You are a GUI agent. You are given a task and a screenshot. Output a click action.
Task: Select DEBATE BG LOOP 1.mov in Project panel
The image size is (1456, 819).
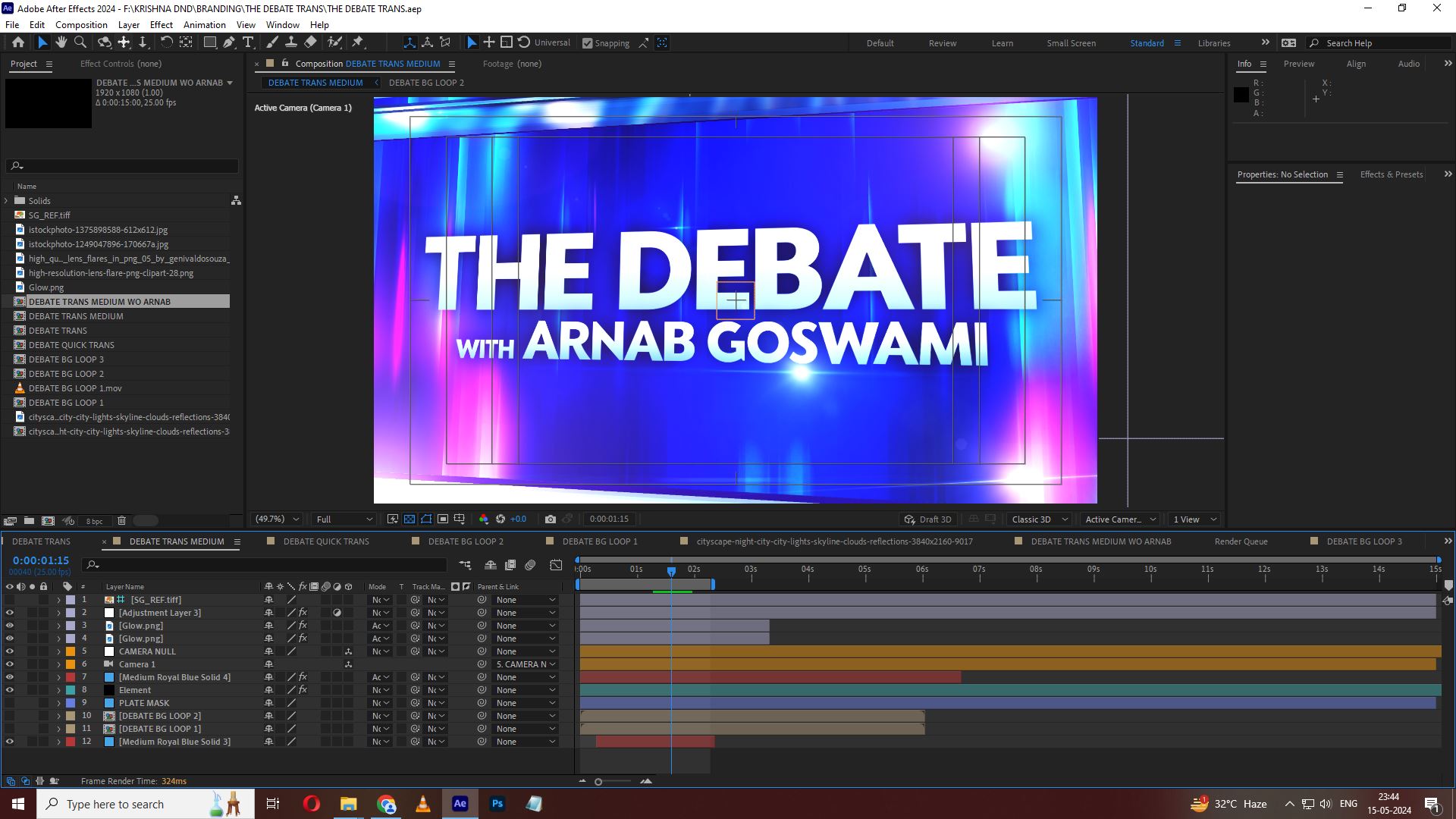click(75, 388)
